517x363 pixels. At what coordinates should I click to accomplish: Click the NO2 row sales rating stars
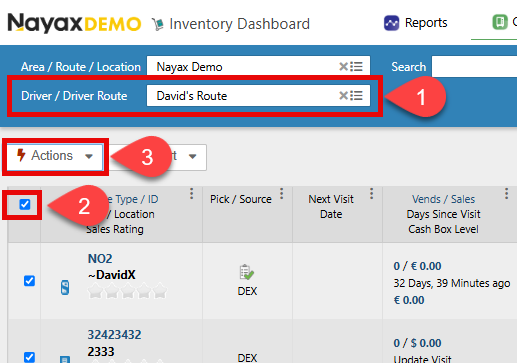[127, 290]
